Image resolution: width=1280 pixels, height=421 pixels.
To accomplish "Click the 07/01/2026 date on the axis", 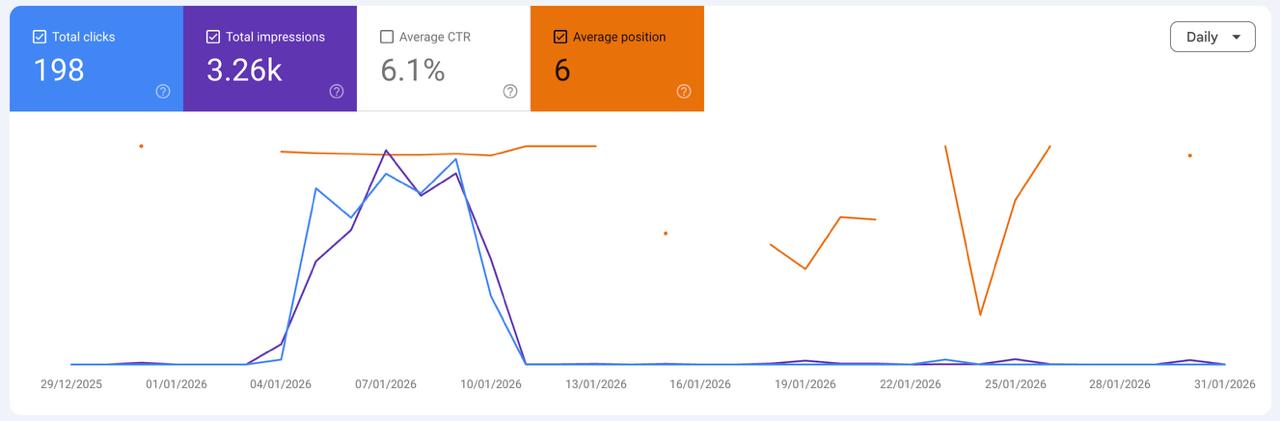I will 386,384.
